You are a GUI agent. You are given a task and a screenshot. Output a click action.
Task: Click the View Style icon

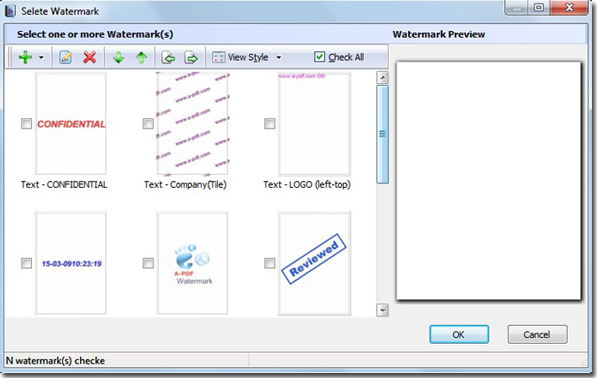pyautogui.click(x=219, y=57)
